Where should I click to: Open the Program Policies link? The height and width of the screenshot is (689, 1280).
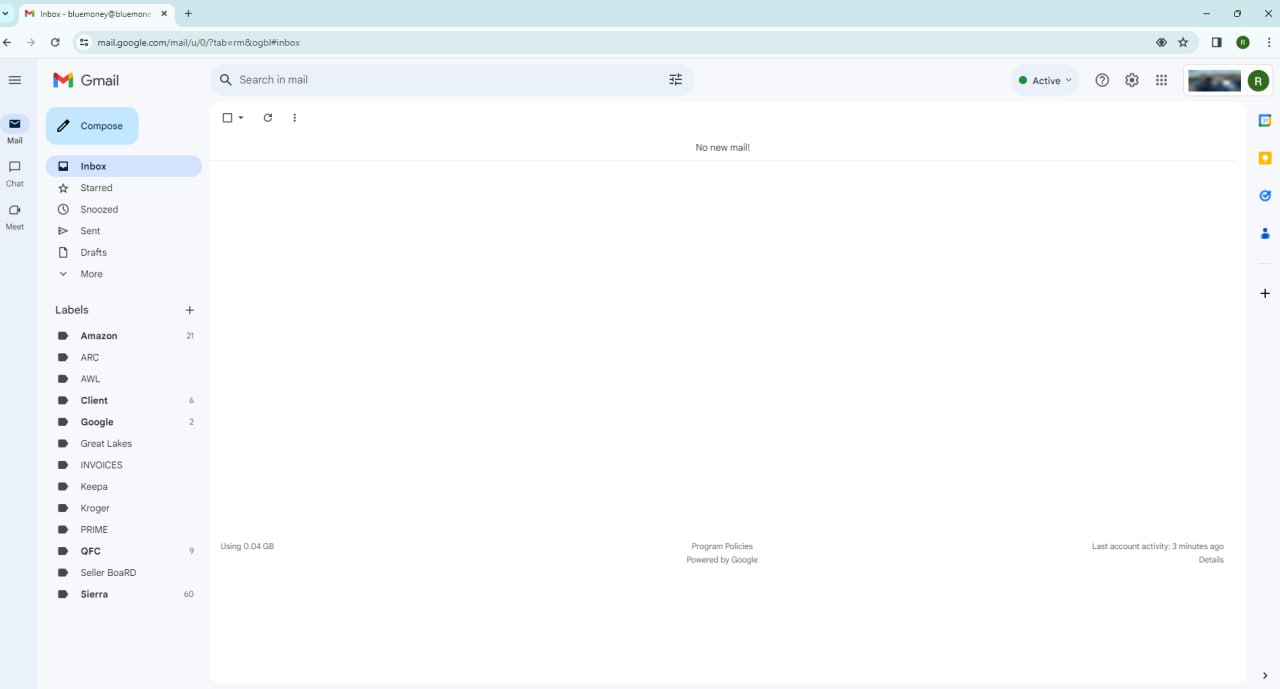pyautogui.click(x=722, y=546)
